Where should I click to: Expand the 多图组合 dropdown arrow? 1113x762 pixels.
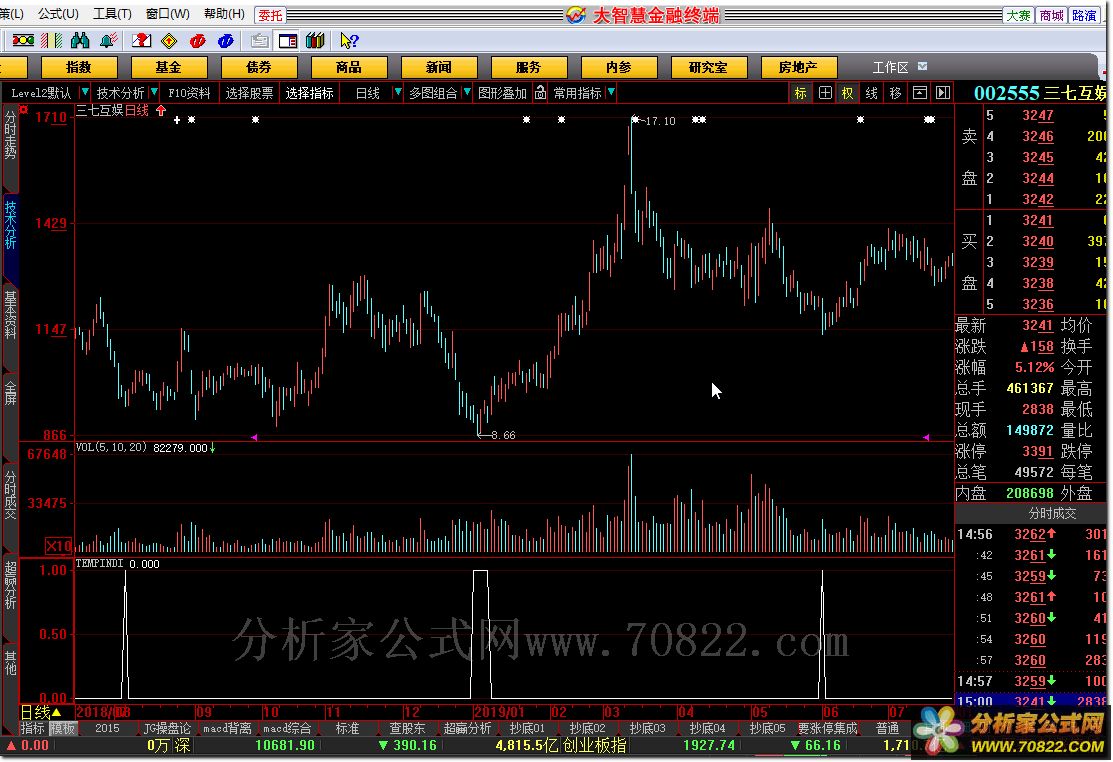pyautogui.click(x=466, y=92)
